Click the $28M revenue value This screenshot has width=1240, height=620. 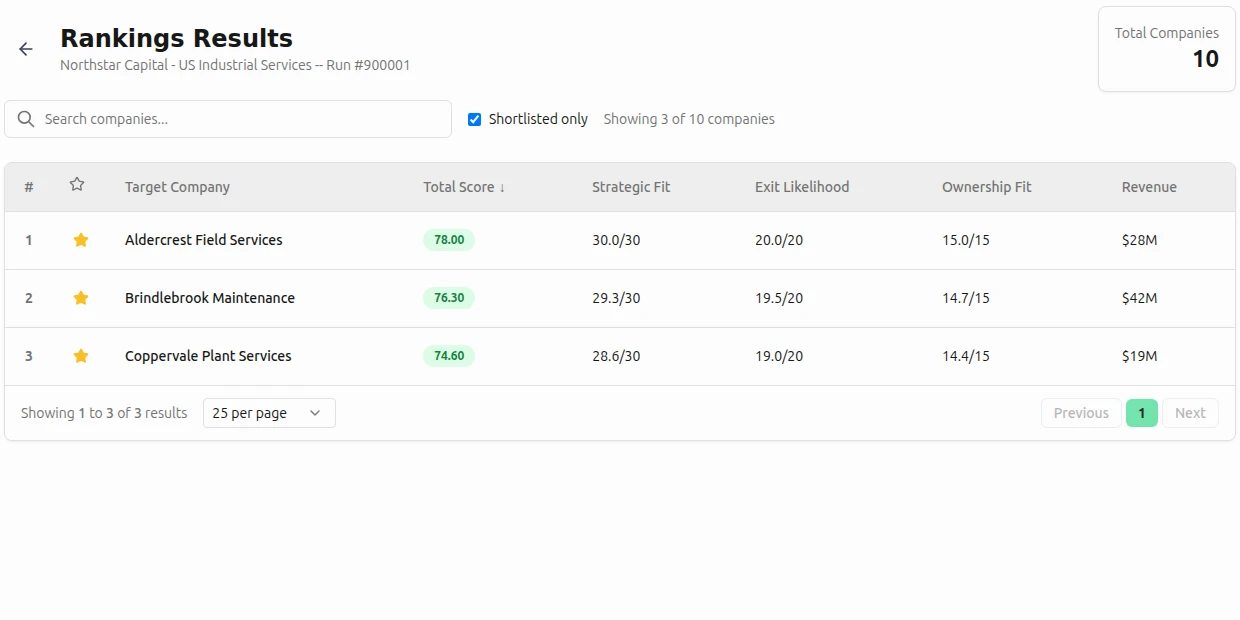click(1139, 240)
